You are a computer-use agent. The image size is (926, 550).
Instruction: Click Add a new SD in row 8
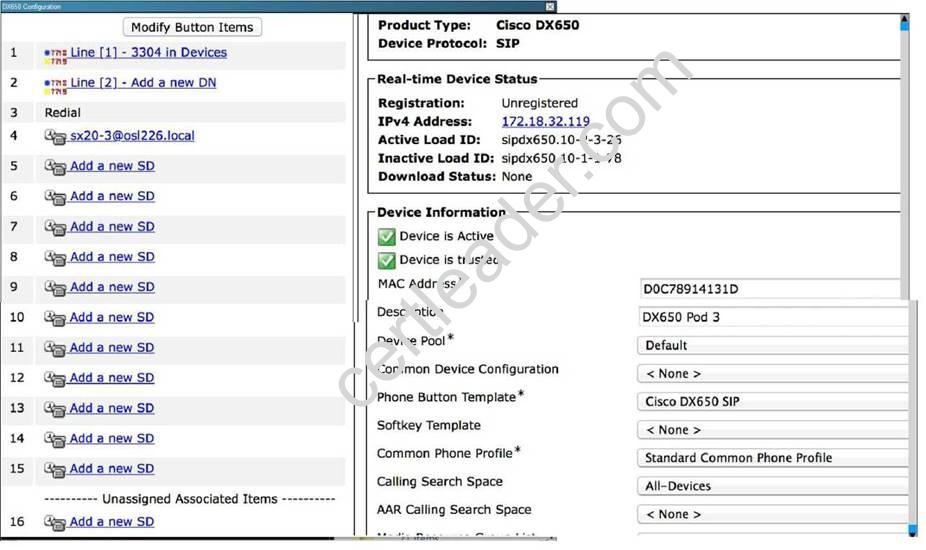(112, 256)
